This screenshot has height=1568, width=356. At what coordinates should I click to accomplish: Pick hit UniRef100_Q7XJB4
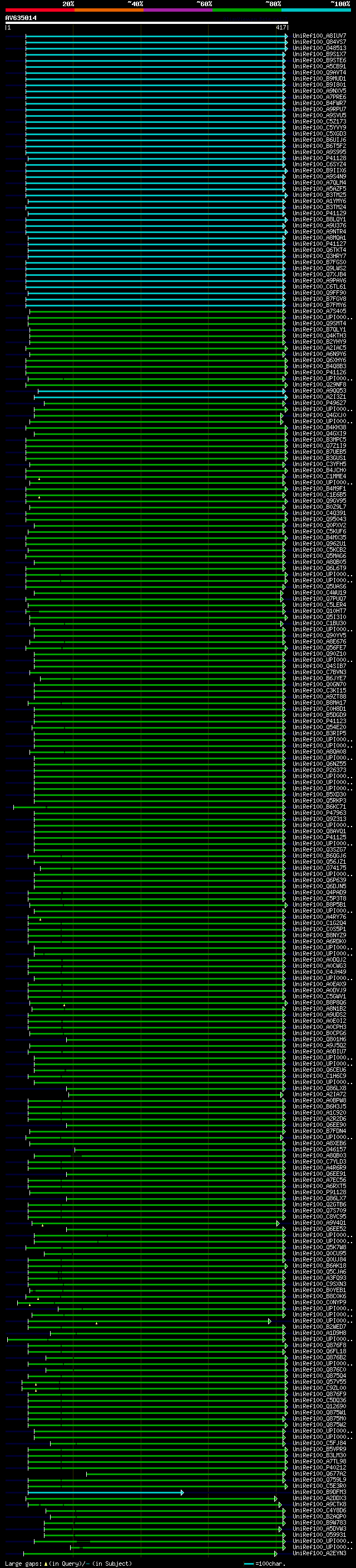tap(319, 275)
